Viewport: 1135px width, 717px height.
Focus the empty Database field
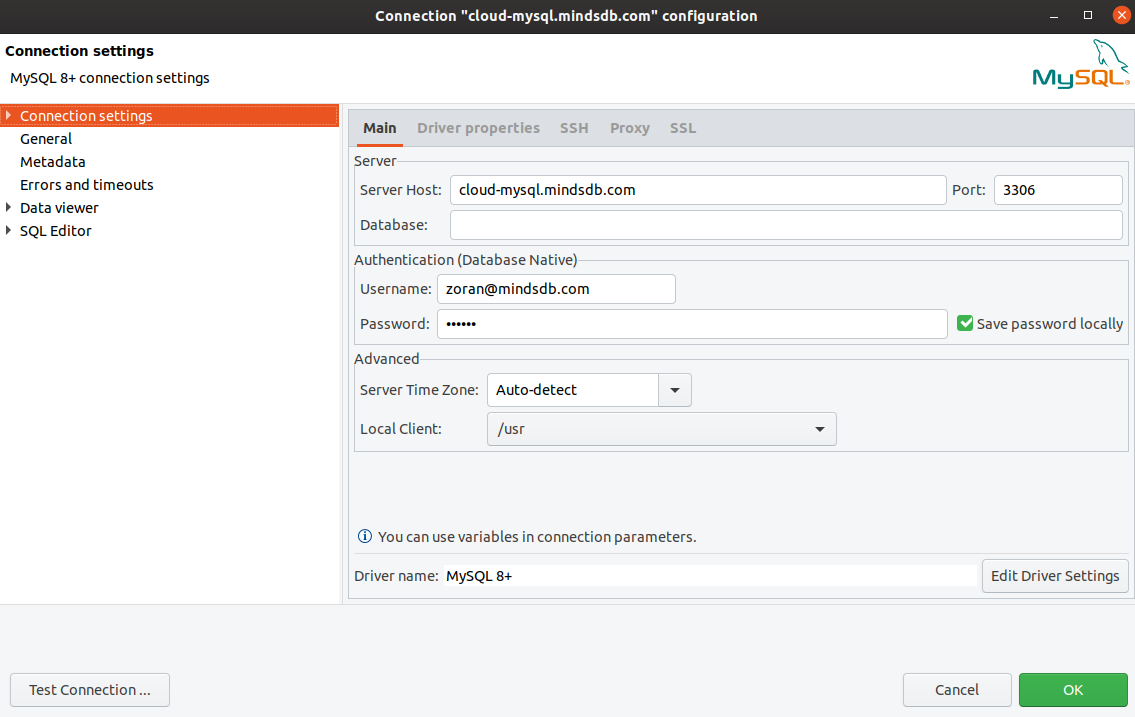(786, 225)
